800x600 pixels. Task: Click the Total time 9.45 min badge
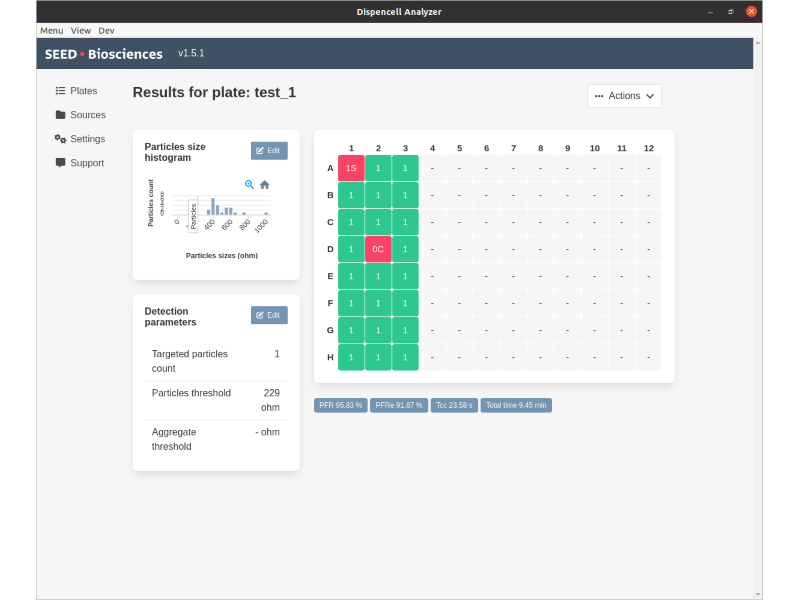pos(516,405)
